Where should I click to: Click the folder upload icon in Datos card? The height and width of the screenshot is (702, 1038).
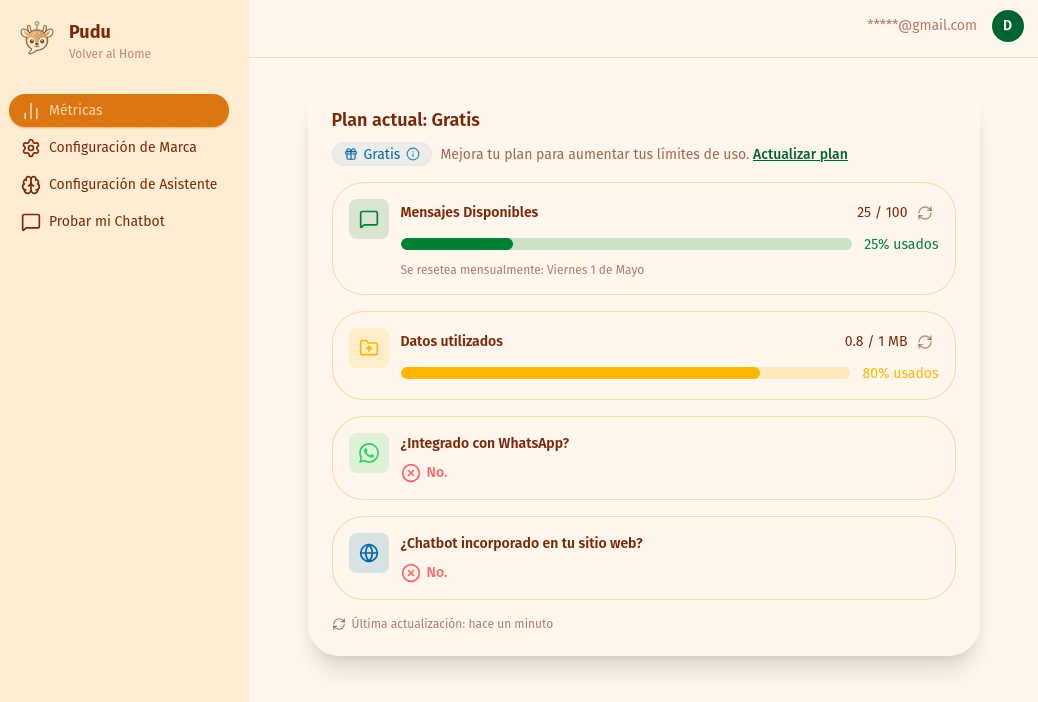tap(369, 348)
